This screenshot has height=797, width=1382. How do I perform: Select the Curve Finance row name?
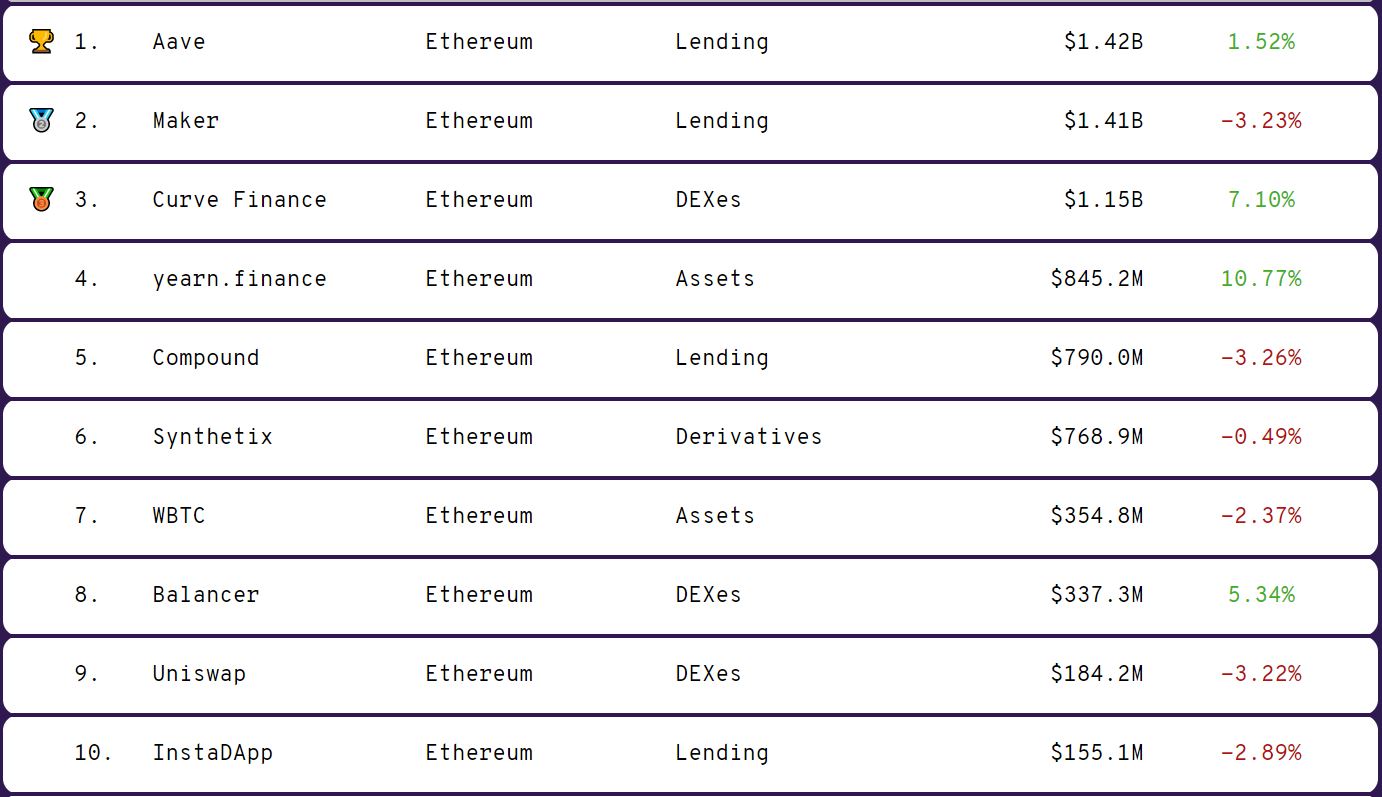239,200
